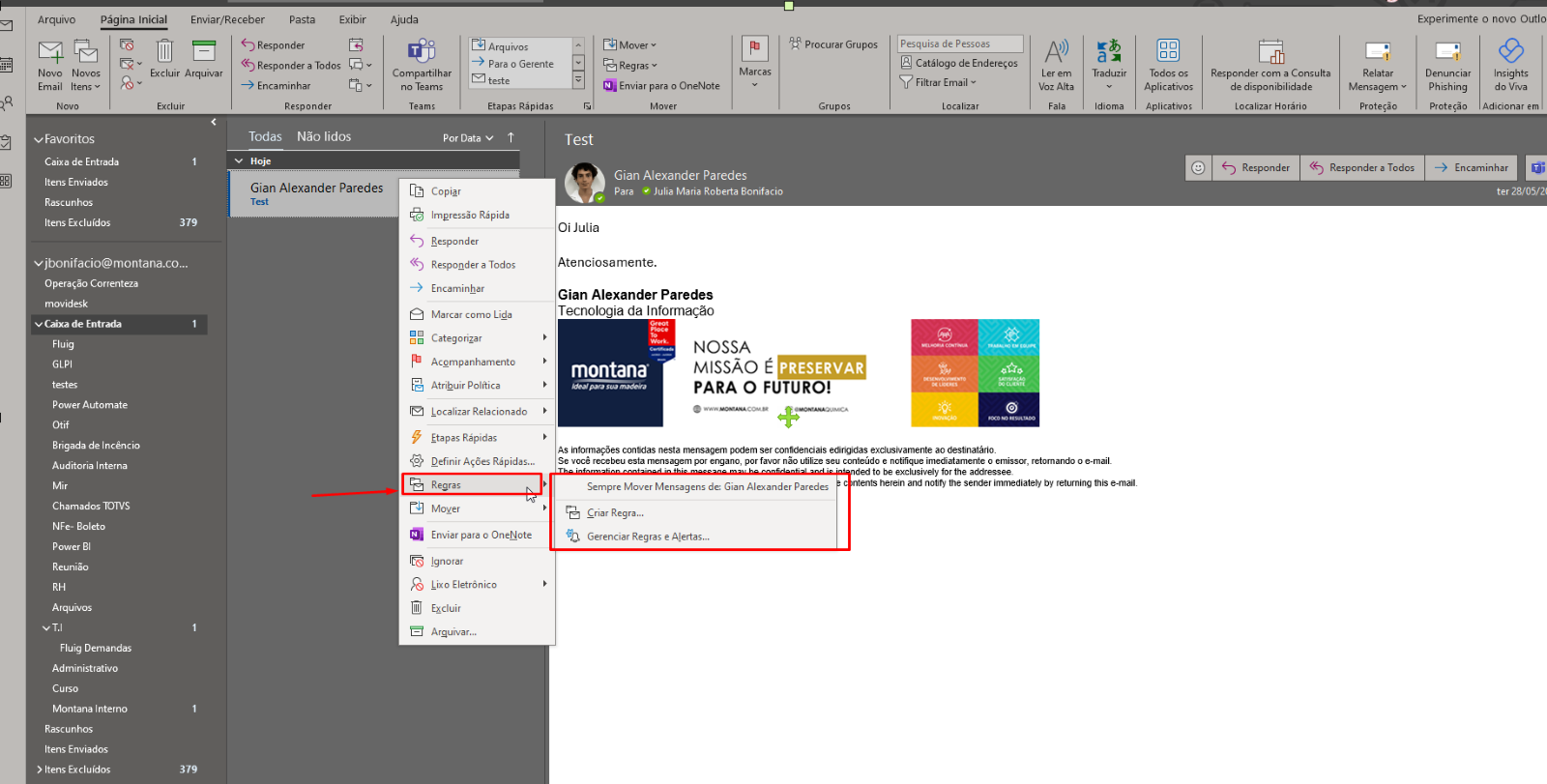Open Compartilhar no Teams icon
This screenshot has height=784, width=1547.
(x=422, y=54)
